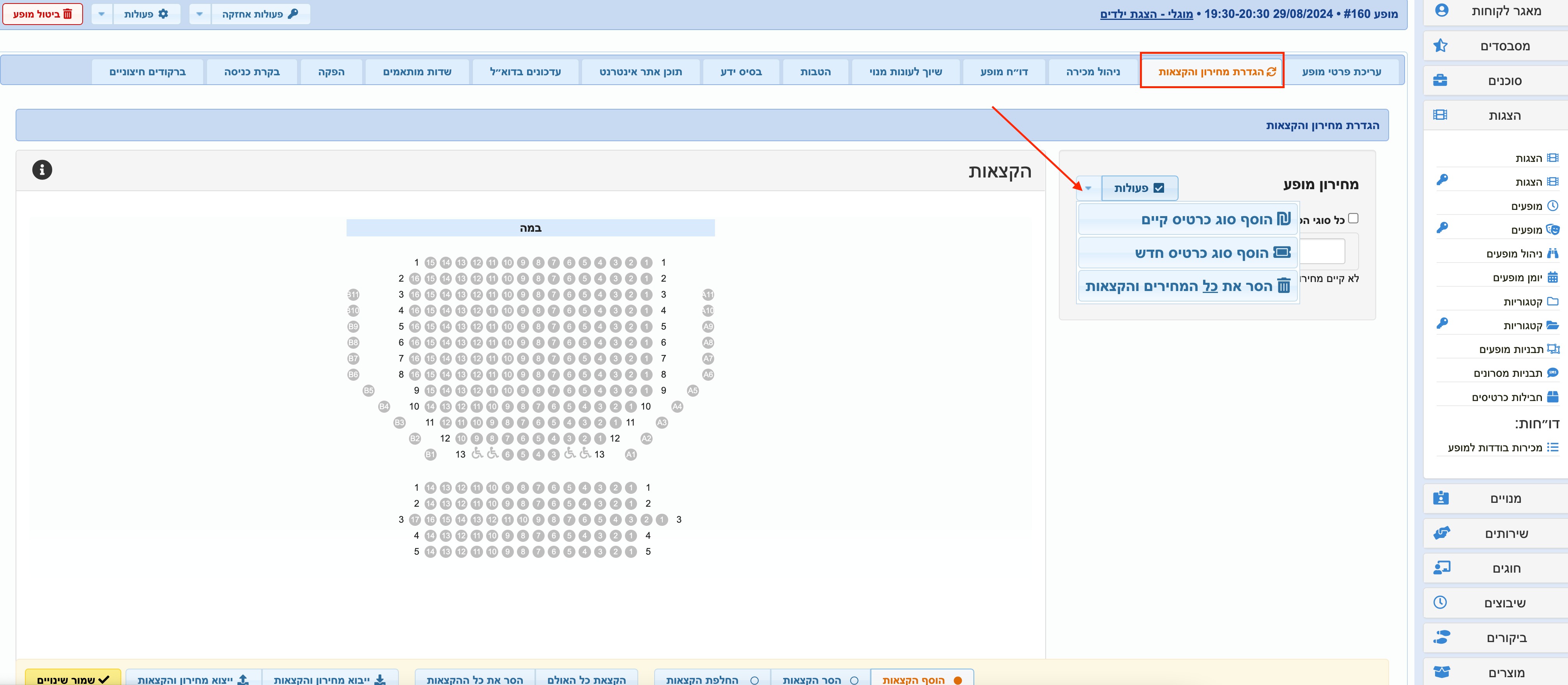Viewport: 1568px width, 685px height.
Task: Switch to the ניהול מכירה tab
Action: pos(1093,72)
